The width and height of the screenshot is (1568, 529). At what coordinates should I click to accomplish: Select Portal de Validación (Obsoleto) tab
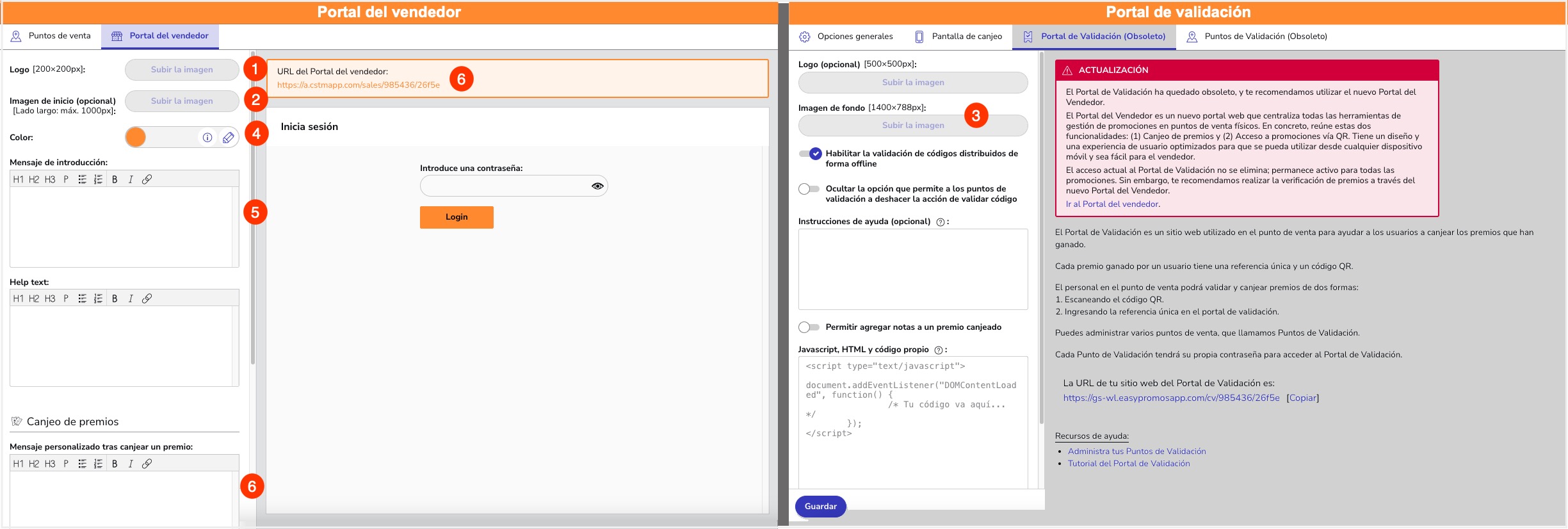[1094, 37]
